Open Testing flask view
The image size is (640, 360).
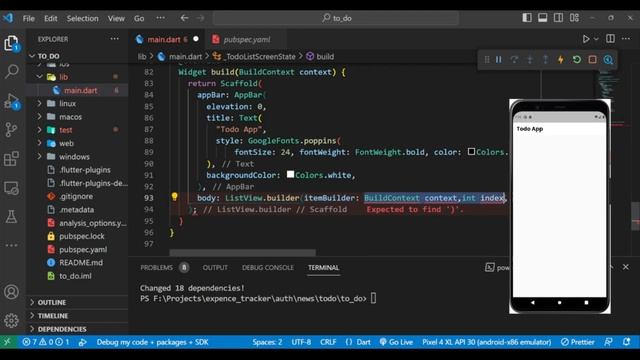point(11,217)
